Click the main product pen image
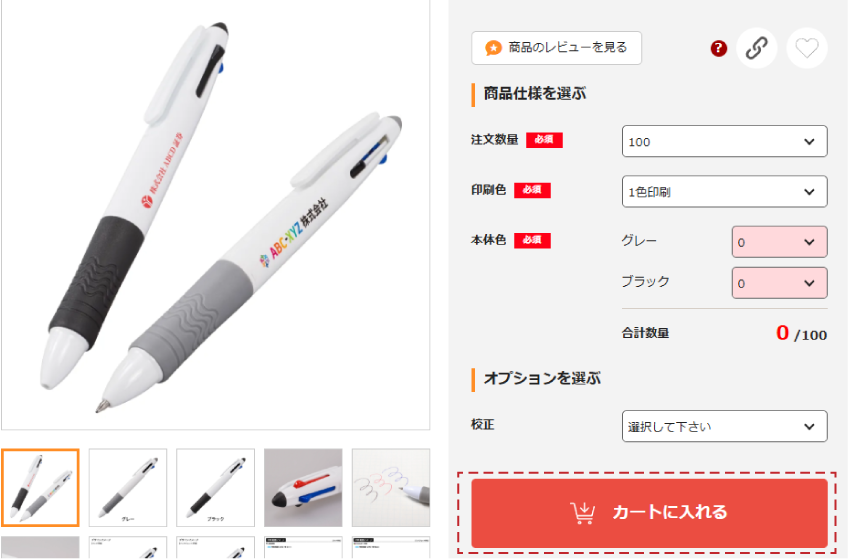Viewport: 848px width, 559px height. tap(215, 215)
